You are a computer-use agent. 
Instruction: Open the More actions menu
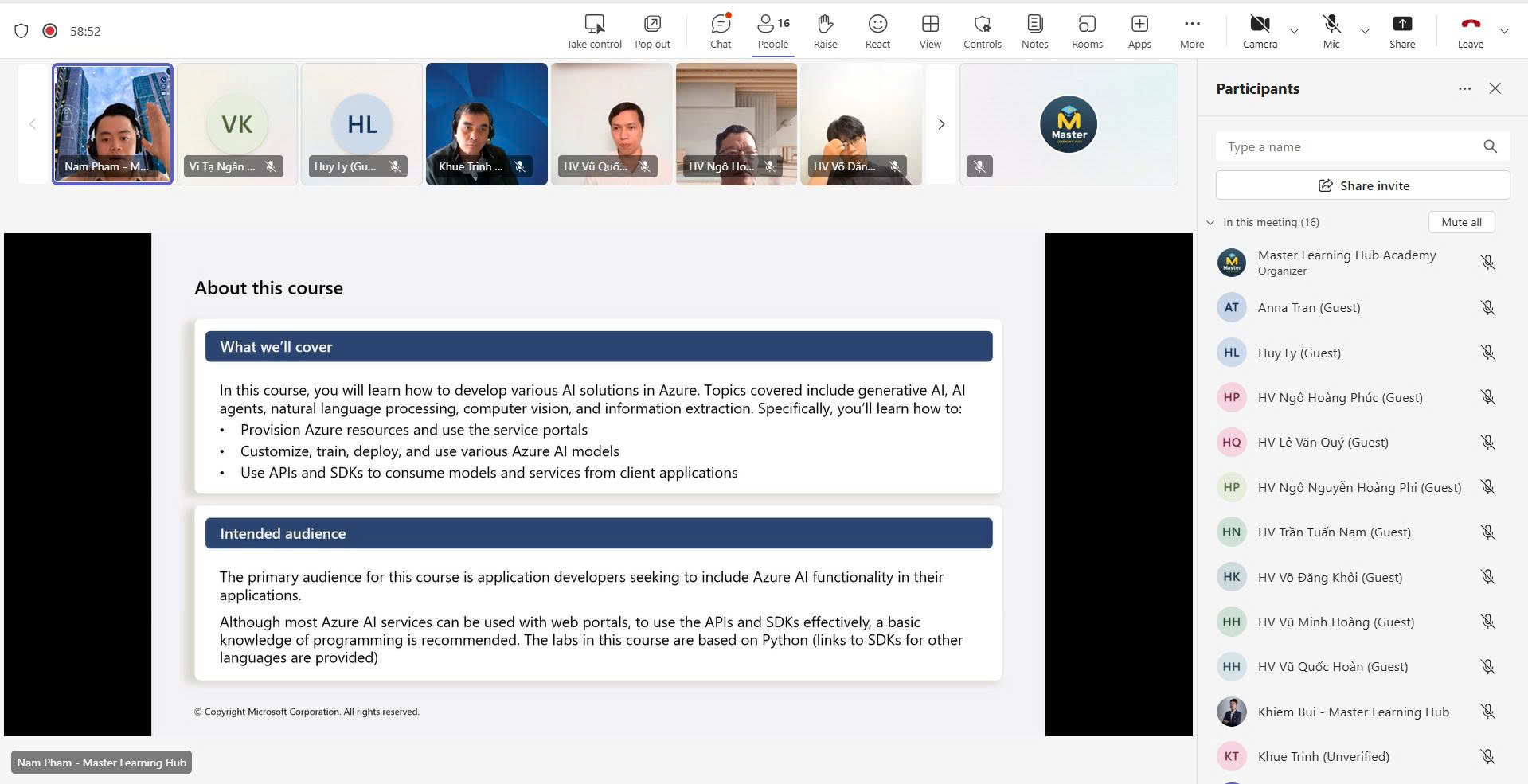[1191, 31]
